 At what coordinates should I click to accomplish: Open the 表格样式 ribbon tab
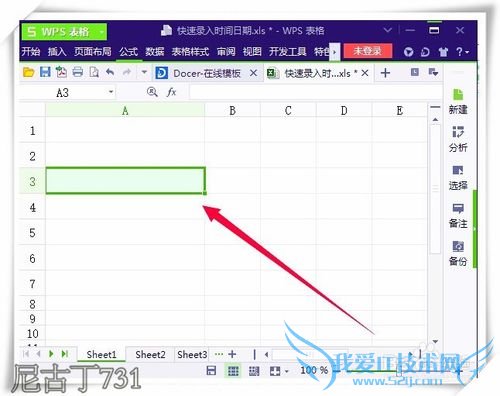[x=190, y=51]
